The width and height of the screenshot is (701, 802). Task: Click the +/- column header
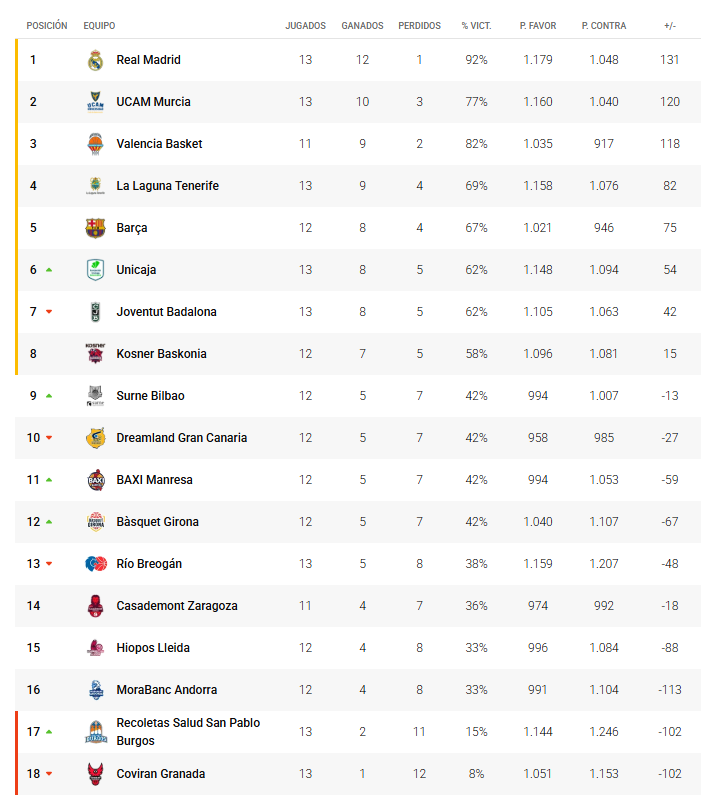[x=669, y=24]
